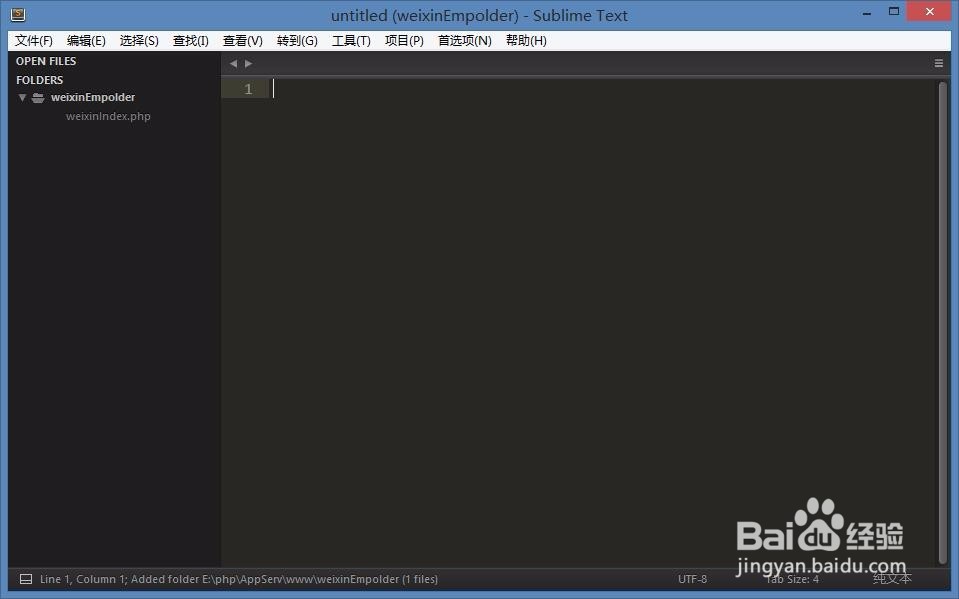Viewport: 959px width, 599px height.
Task: Open the Tab Size: 4 menu
Action: click(792, 578)
